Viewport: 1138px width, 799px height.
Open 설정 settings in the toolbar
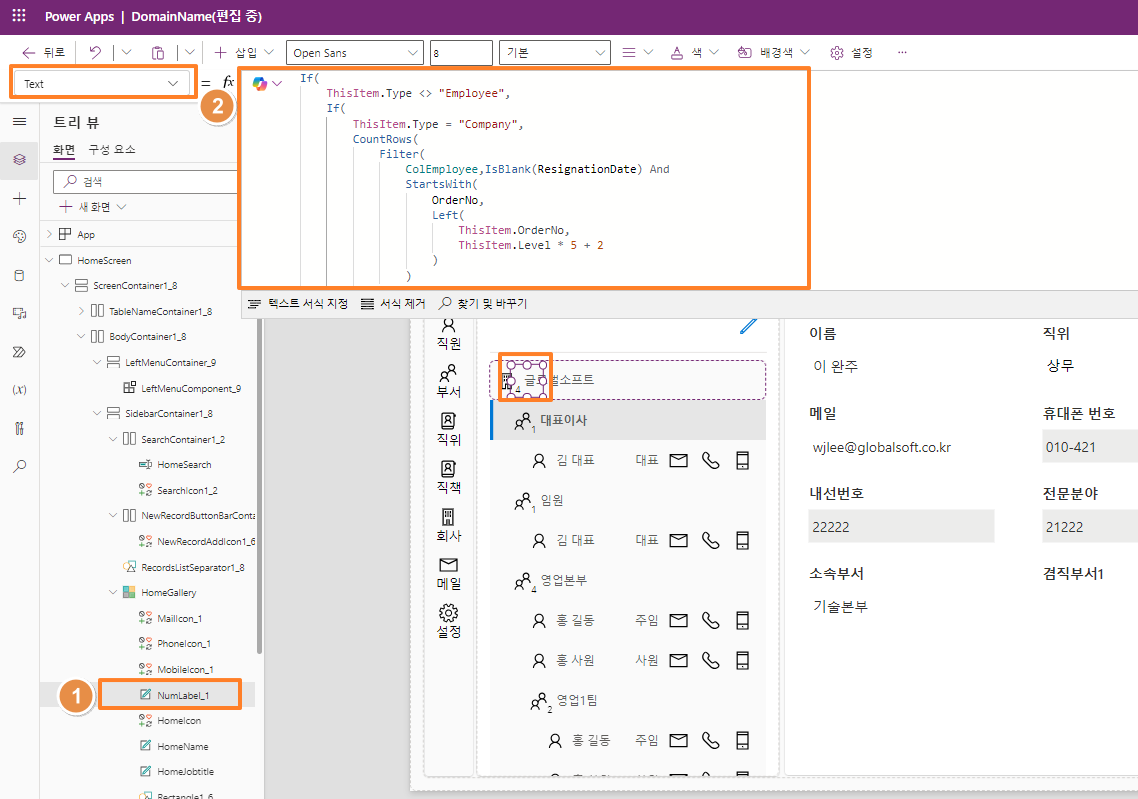pos(851,52)
